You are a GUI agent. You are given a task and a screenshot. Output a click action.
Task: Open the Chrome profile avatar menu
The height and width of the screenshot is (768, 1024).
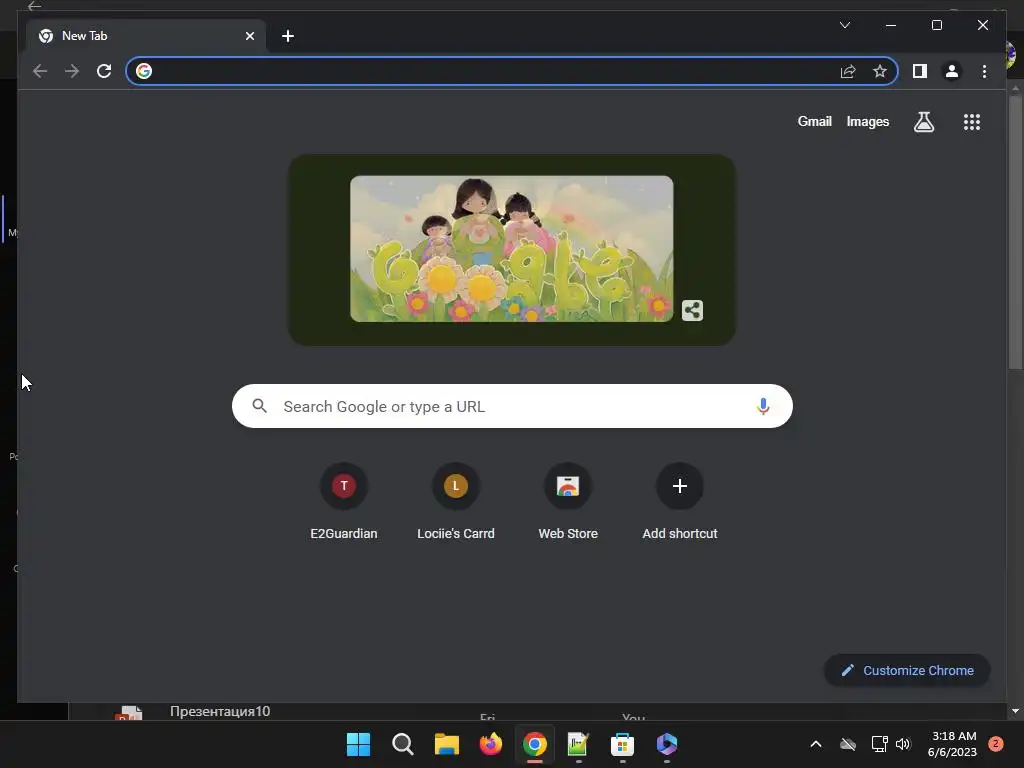tap(952, 71)
